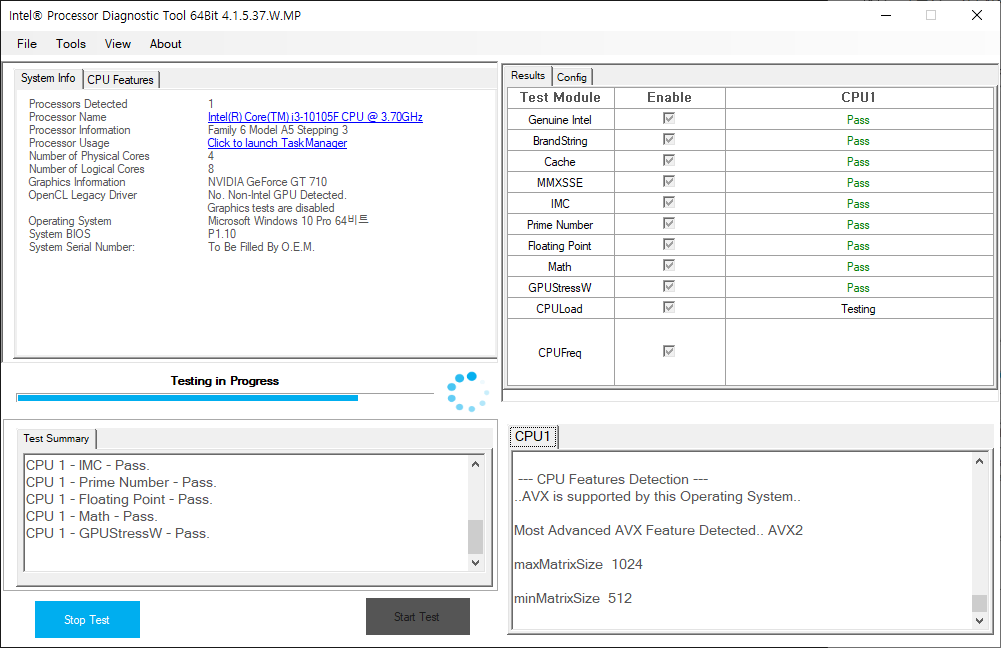The image size is (1001, 648).
Task: Click the 'minMatrixSize 512' output line
Action: pyautogui.click(x=573, y=598)
